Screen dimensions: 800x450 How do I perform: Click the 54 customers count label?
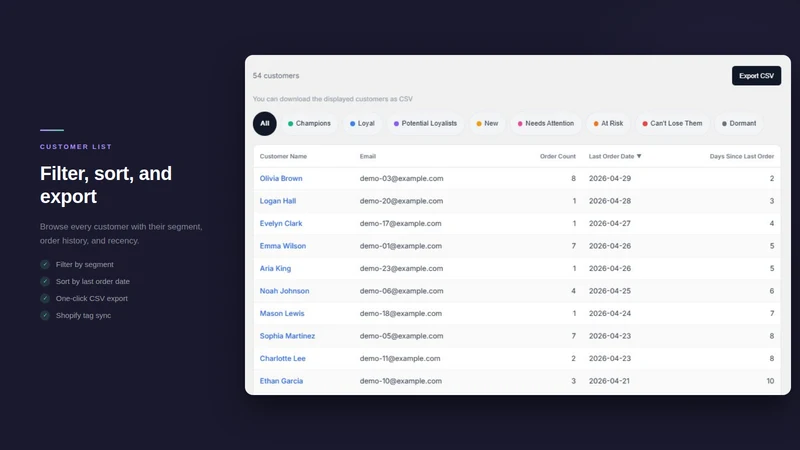(276, 76)
